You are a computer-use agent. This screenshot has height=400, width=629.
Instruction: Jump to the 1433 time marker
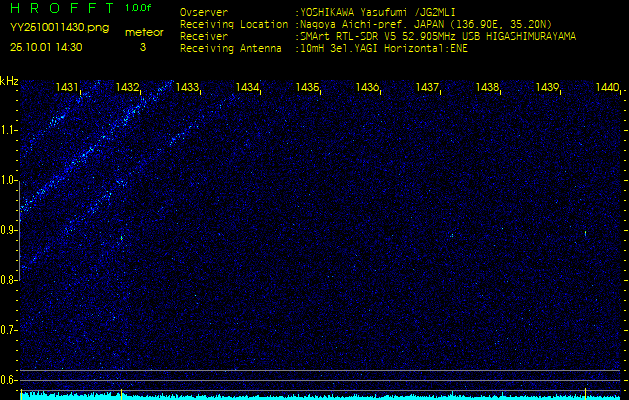pos(187,88)
